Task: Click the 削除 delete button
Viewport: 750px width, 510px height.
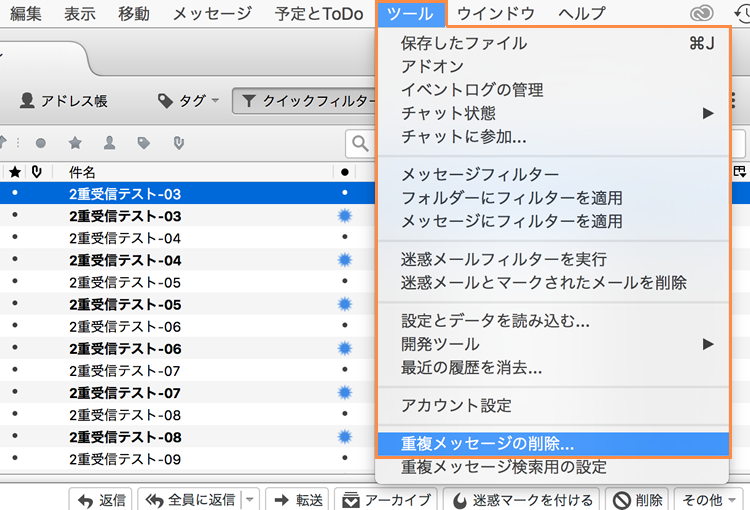Action: point(637,500)
